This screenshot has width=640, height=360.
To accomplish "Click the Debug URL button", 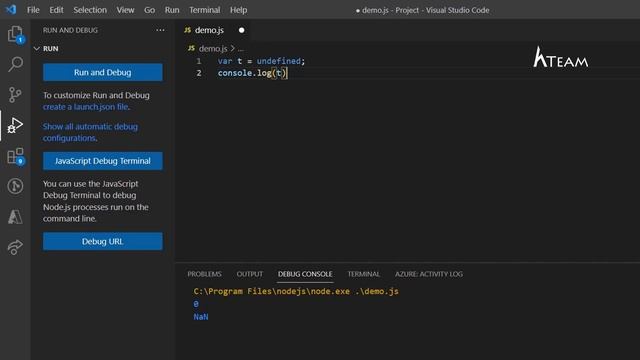I will coord(102,241).
